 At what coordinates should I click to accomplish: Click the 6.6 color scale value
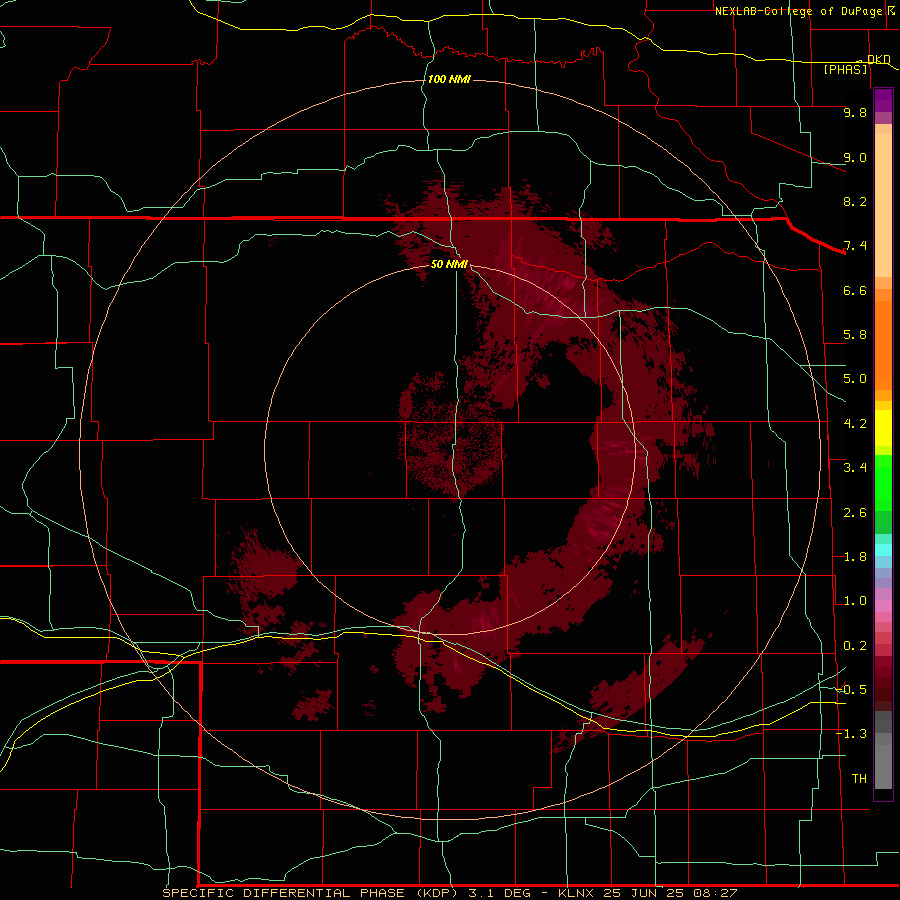pyautogui.click(x=855, y=290)
